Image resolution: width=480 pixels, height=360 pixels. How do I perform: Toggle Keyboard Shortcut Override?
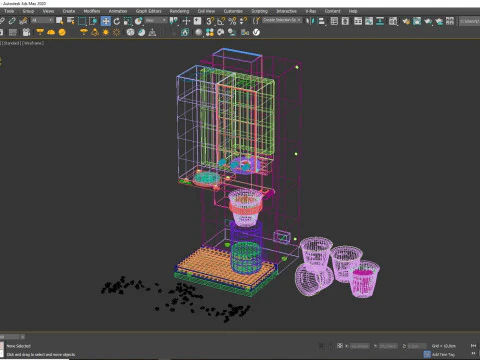[197, 21]
